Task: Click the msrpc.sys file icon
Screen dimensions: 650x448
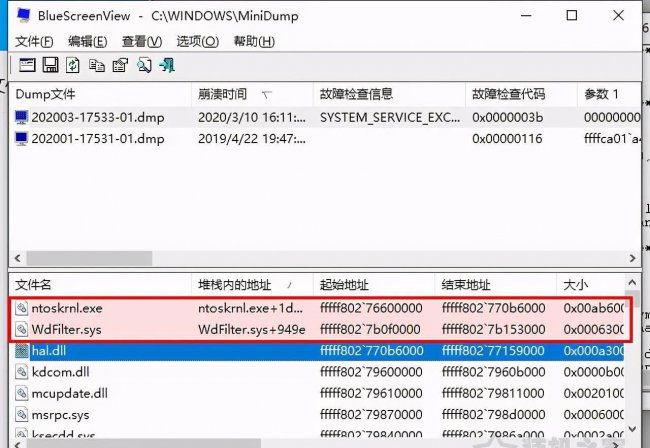Action: pyautogui.click(x=21, y=414)
